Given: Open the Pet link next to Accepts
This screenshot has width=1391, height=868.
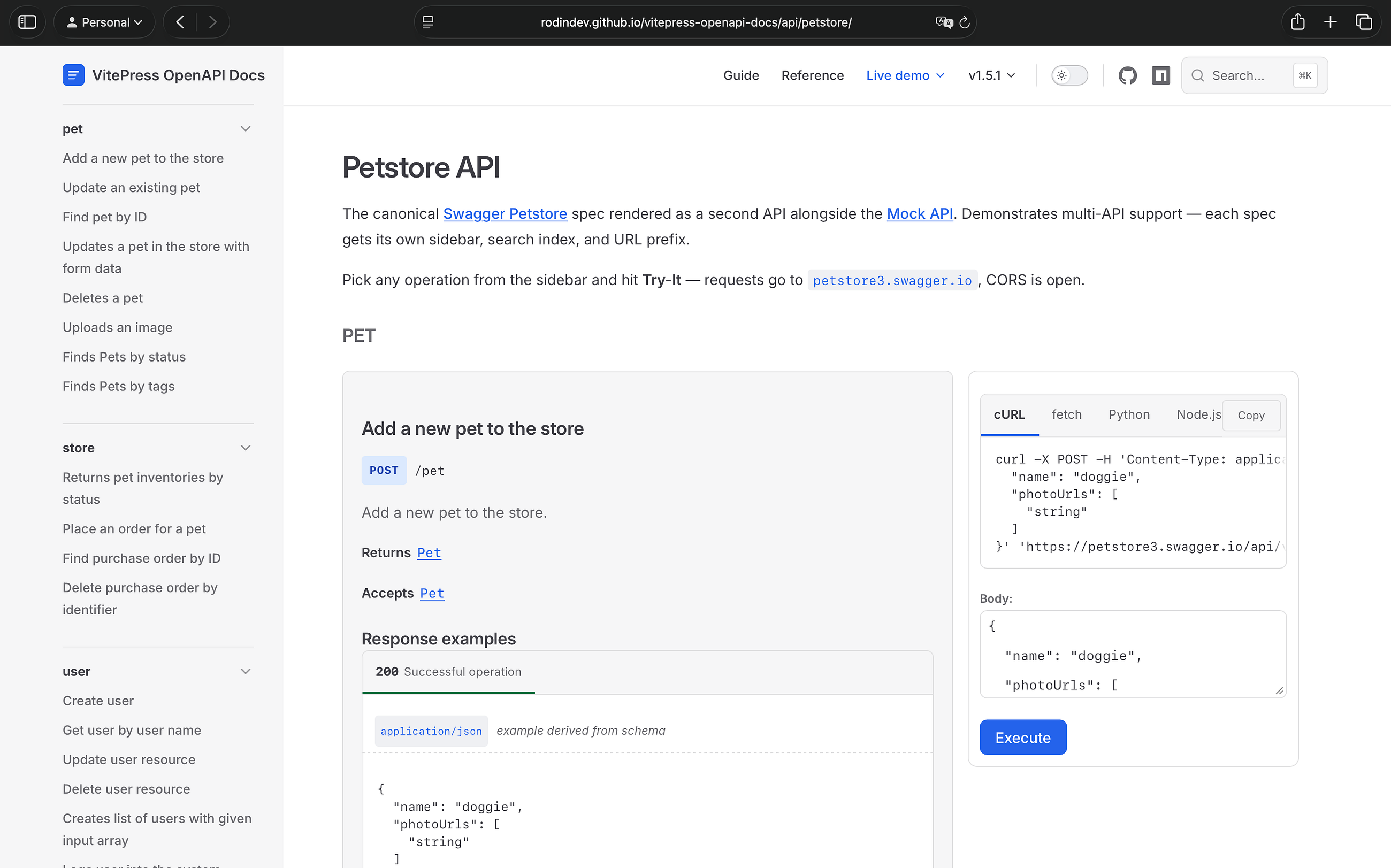Looking at the screenshot, I should tap(432, 593).
